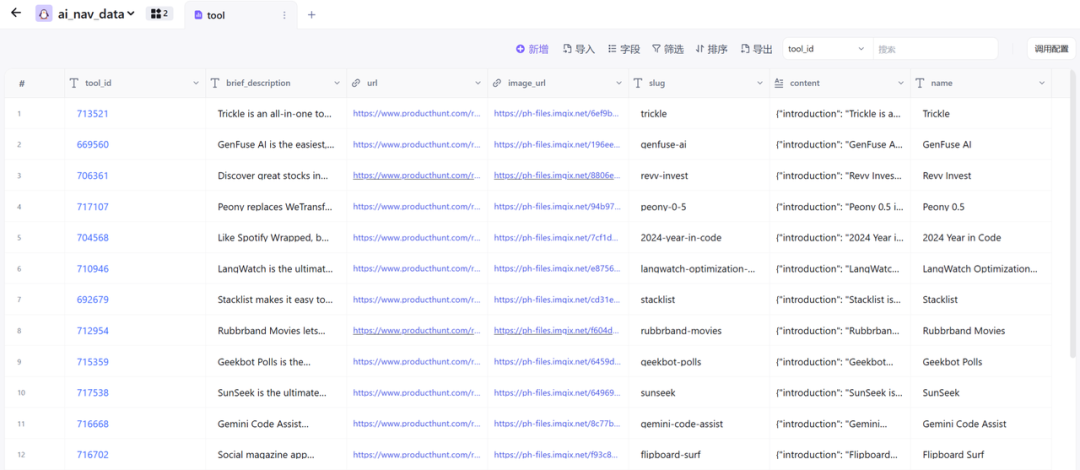Viewport: 1080px width, 470px height.
Task: Click the link icon of url column
Action: [x=356, y=83]
